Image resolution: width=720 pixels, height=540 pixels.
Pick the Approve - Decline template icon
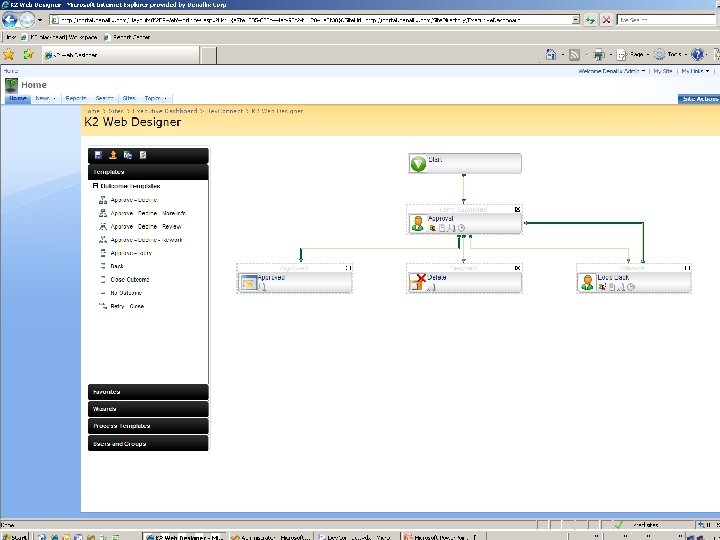[103, 200]
